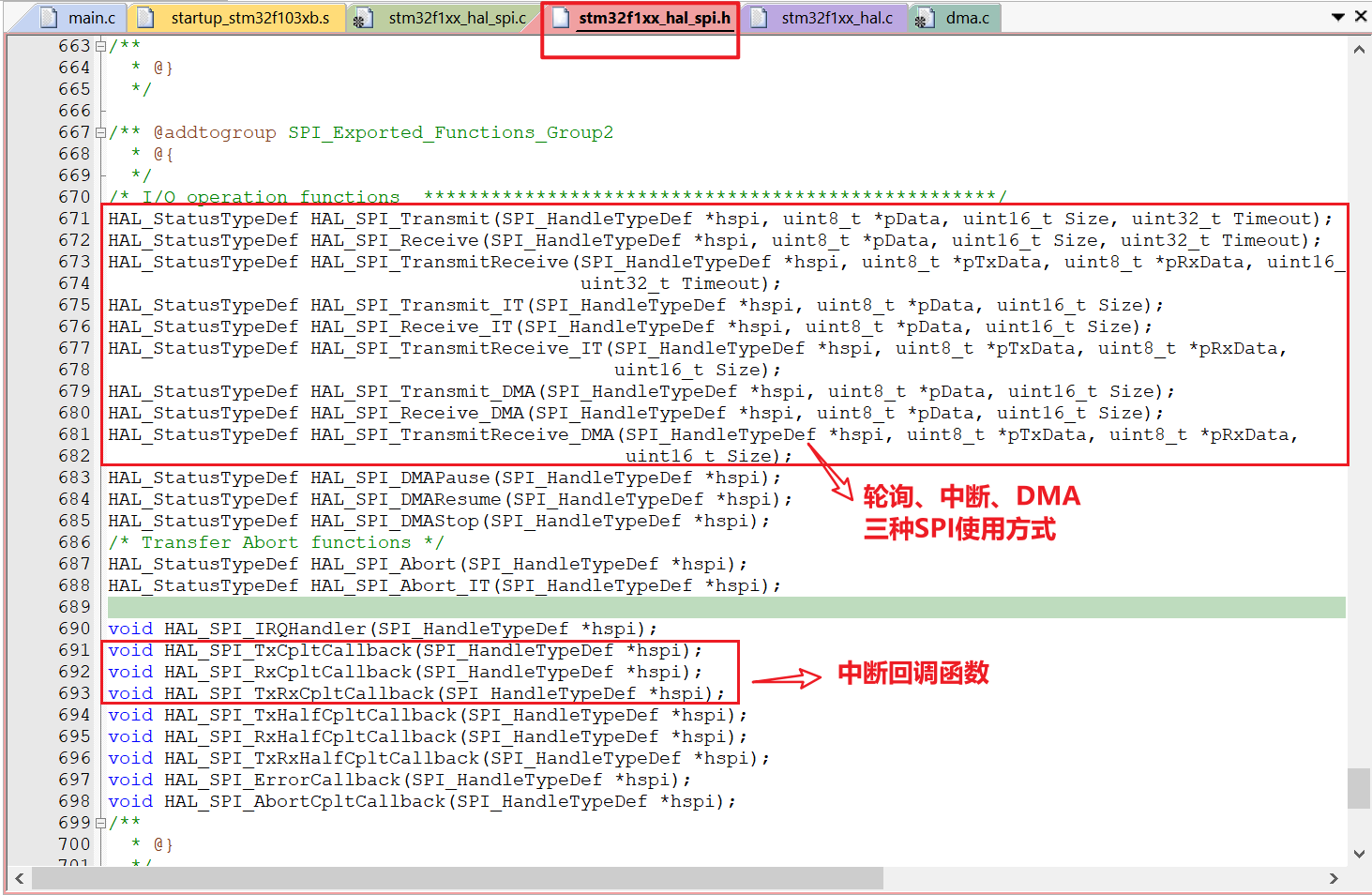Click HAL_SPI_TransmitReceive_IT on line 677
Screen dimensions: 1372x895
point(457,348)
